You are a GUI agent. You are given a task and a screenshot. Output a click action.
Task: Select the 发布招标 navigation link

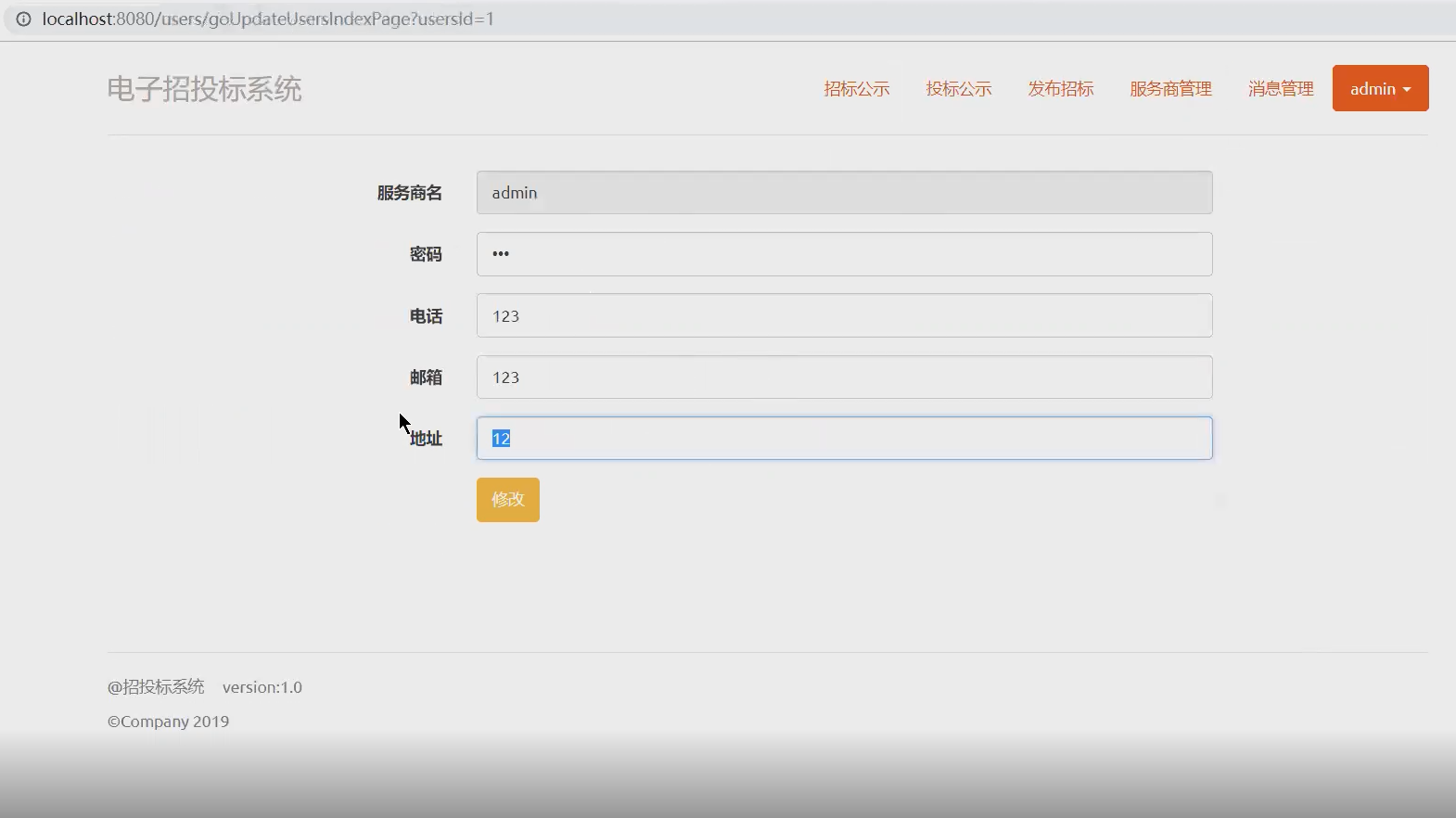click(x=1061, y=89)
